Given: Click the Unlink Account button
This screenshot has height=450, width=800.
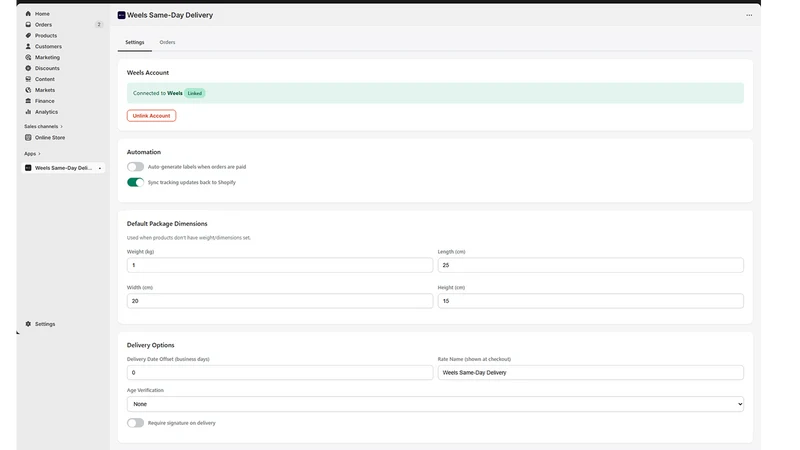Looking at the screenshot, I should tap(152, 116).
